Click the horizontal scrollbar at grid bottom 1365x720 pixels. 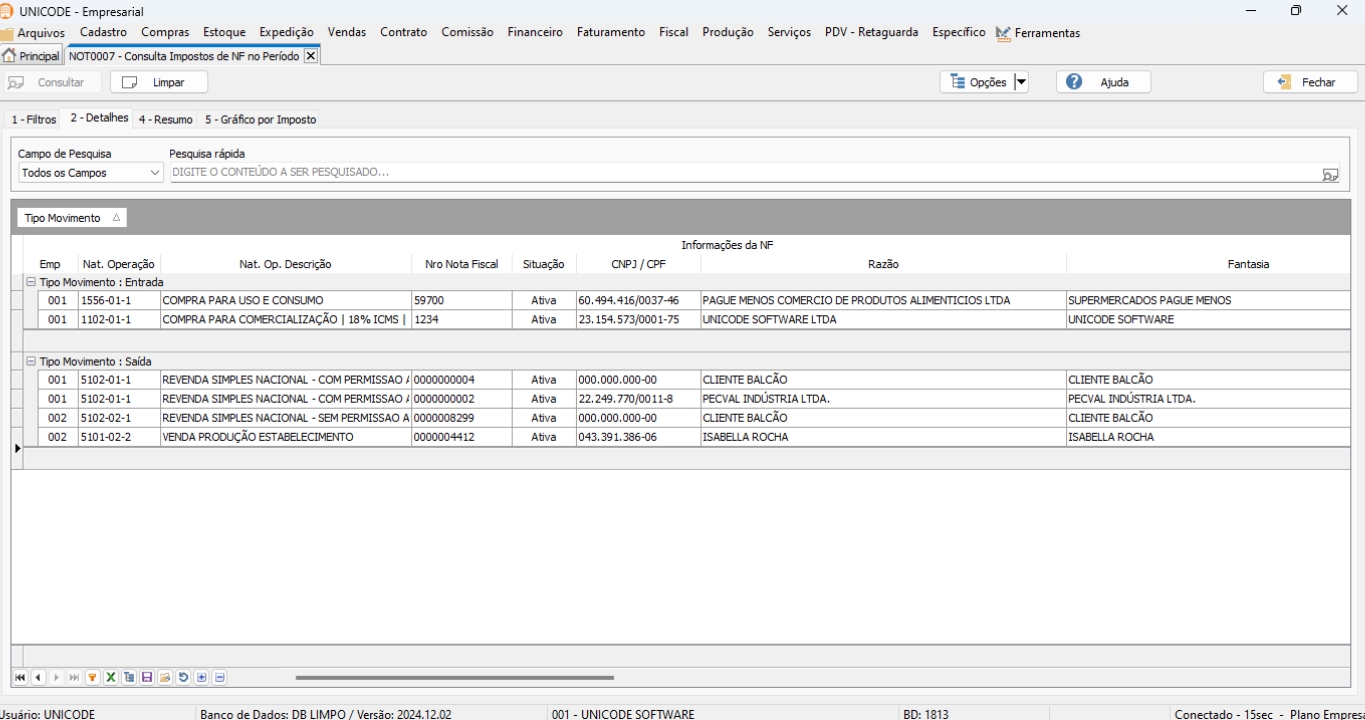point(454,677)
